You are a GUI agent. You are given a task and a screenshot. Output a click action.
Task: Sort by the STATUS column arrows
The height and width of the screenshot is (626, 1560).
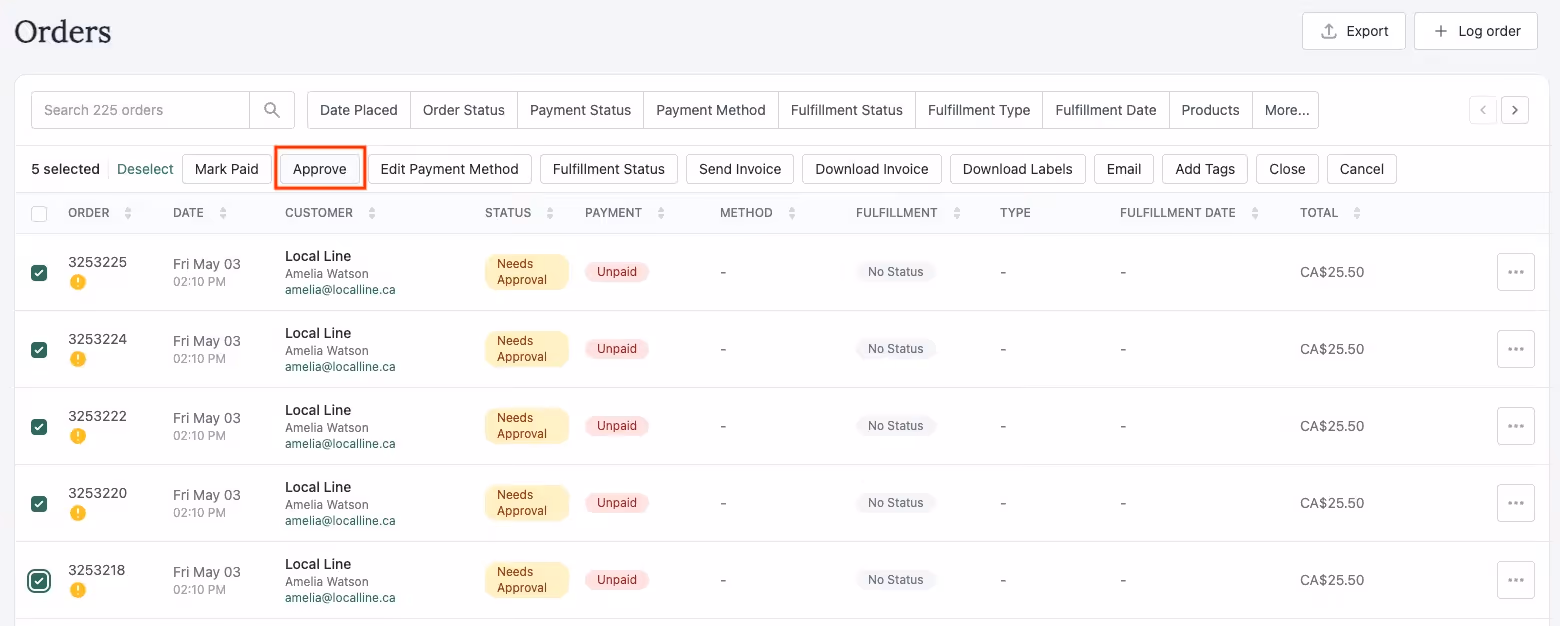(550, 213)
